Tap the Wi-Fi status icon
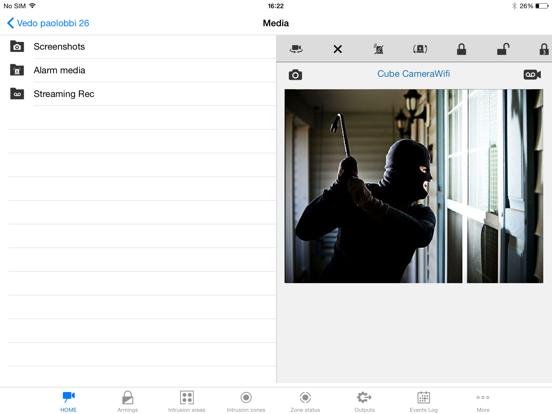 (x=32, y=6)
